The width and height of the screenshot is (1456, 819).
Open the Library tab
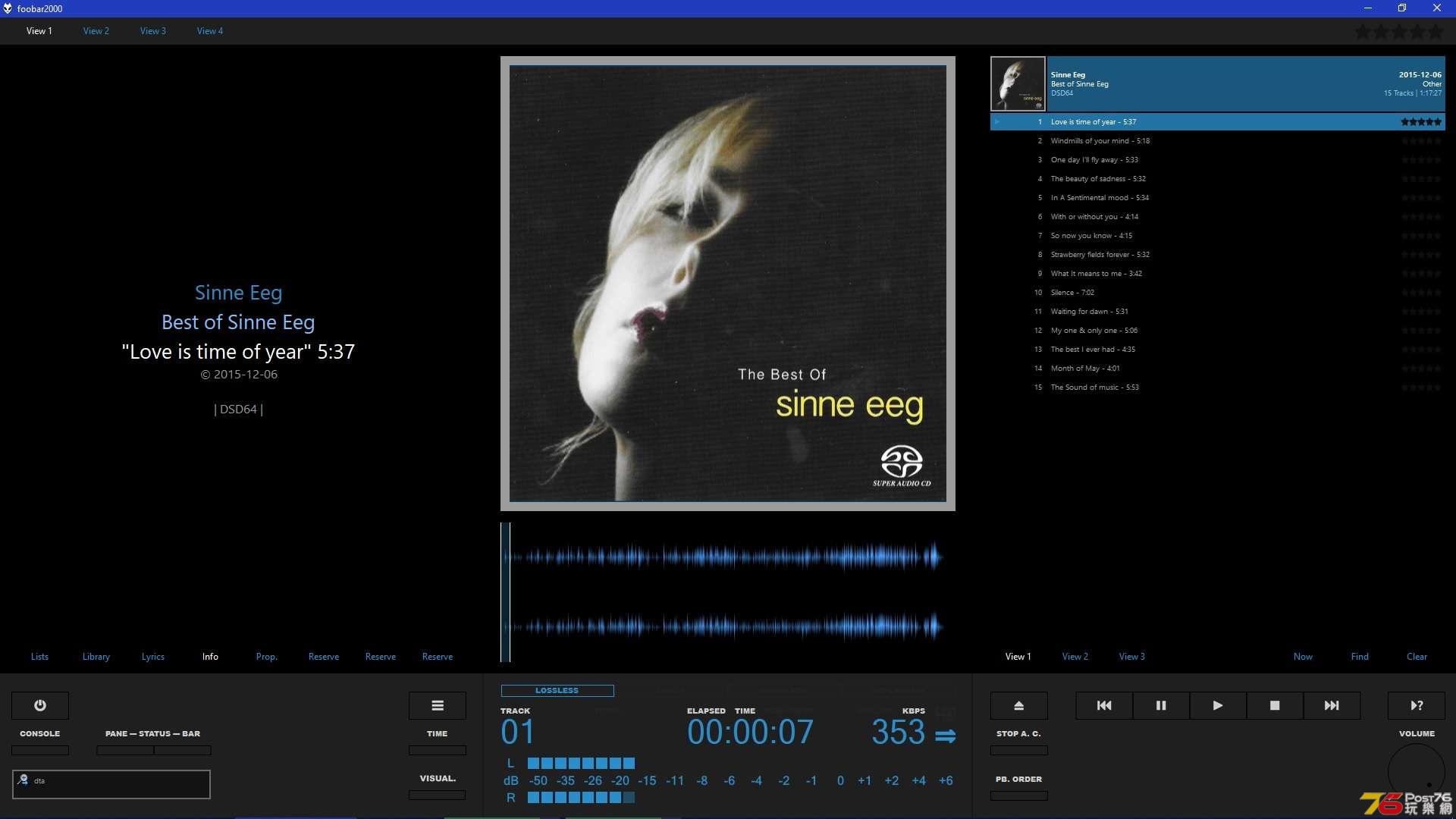pos(96,657)
